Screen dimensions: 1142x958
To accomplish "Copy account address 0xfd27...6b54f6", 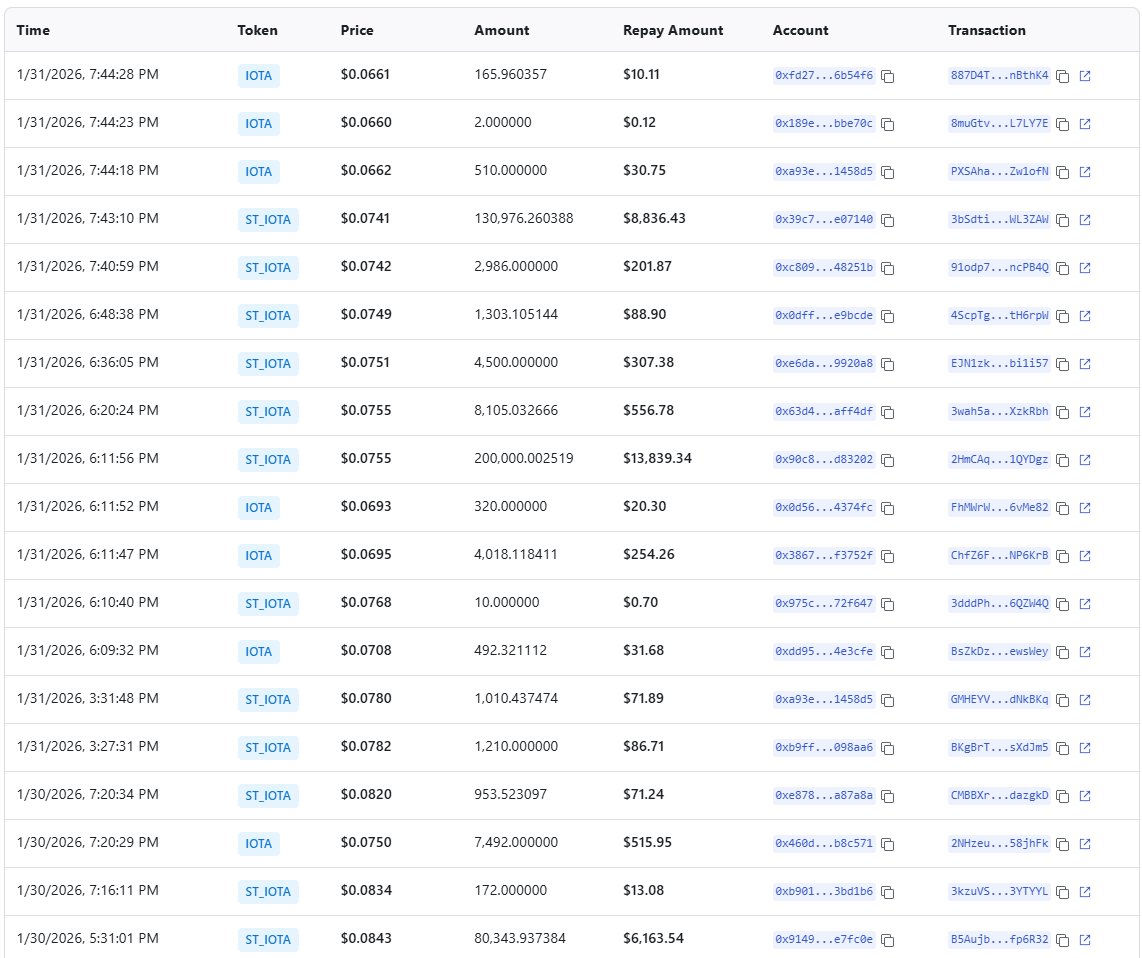I will 887,76.
